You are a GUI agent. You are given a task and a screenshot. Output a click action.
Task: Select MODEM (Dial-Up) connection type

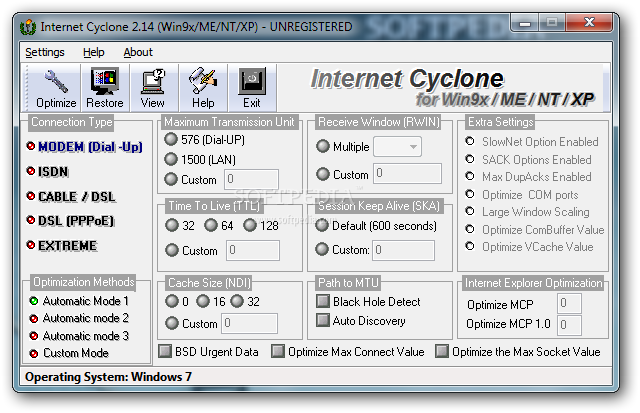(x=84, y=147)
